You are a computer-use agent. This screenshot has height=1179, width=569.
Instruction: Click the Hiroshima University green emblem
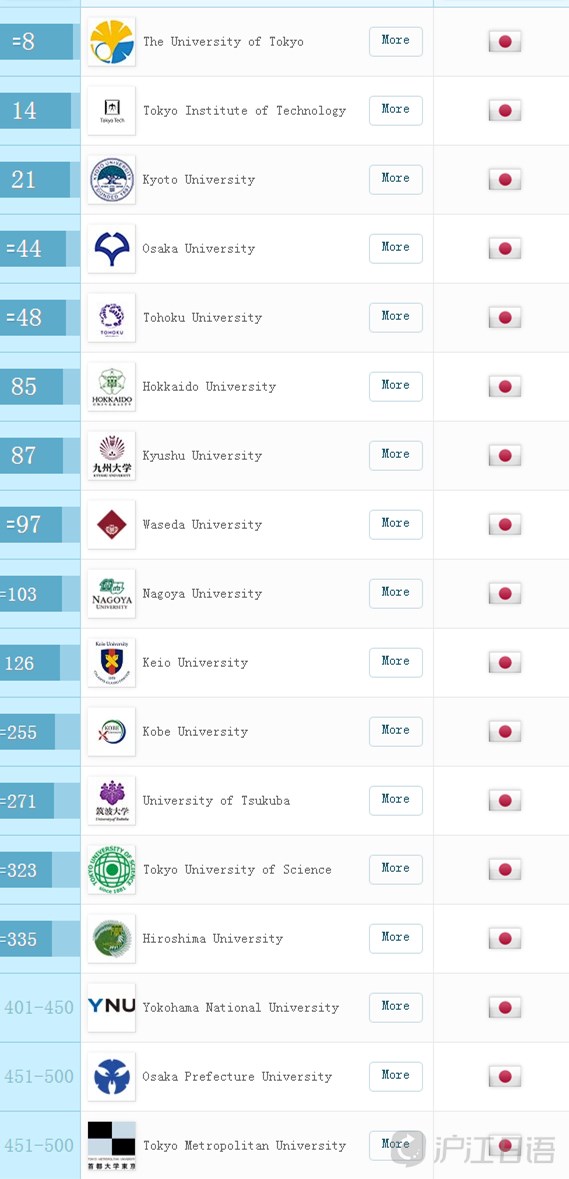pyautogui.click(x=111, y=938)
